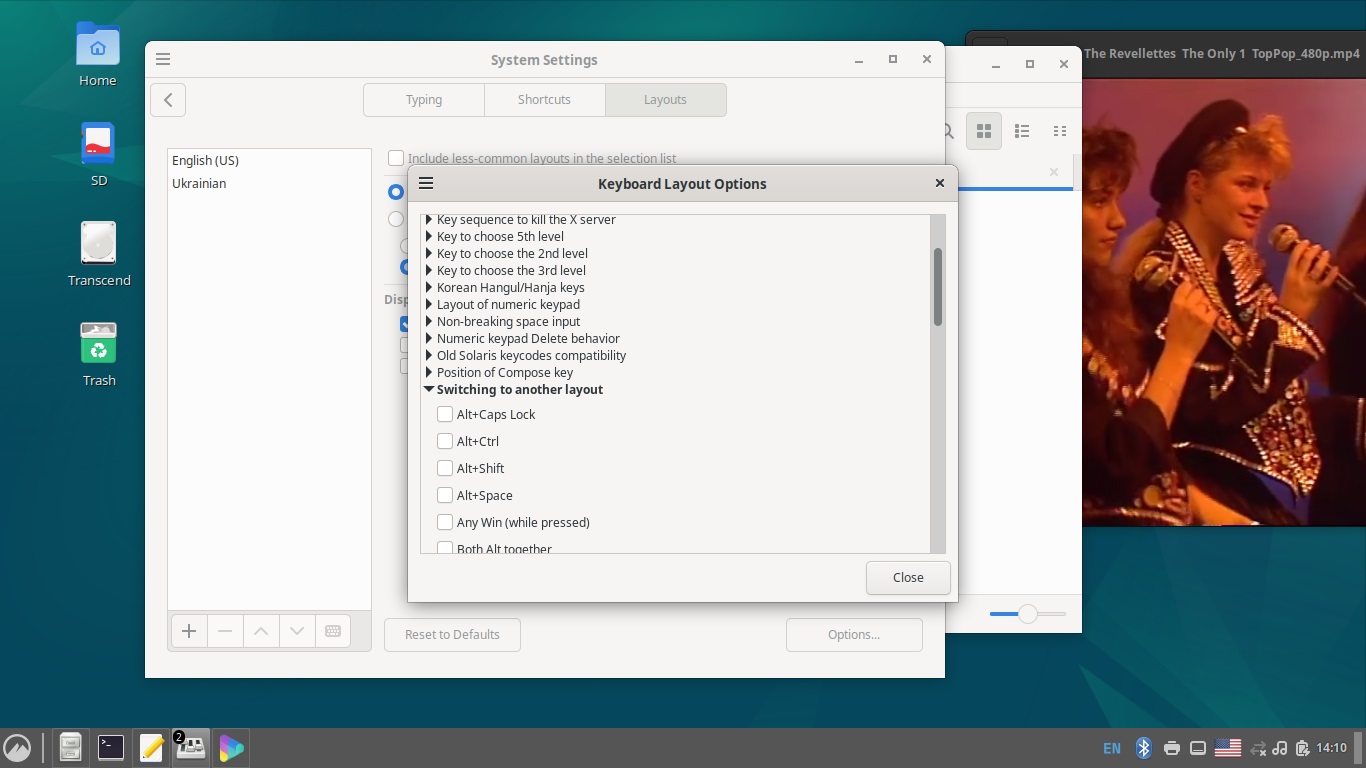Click the Bluetooth tray icon
This screenshot has width=1366, height=768.
[1144, 747]
